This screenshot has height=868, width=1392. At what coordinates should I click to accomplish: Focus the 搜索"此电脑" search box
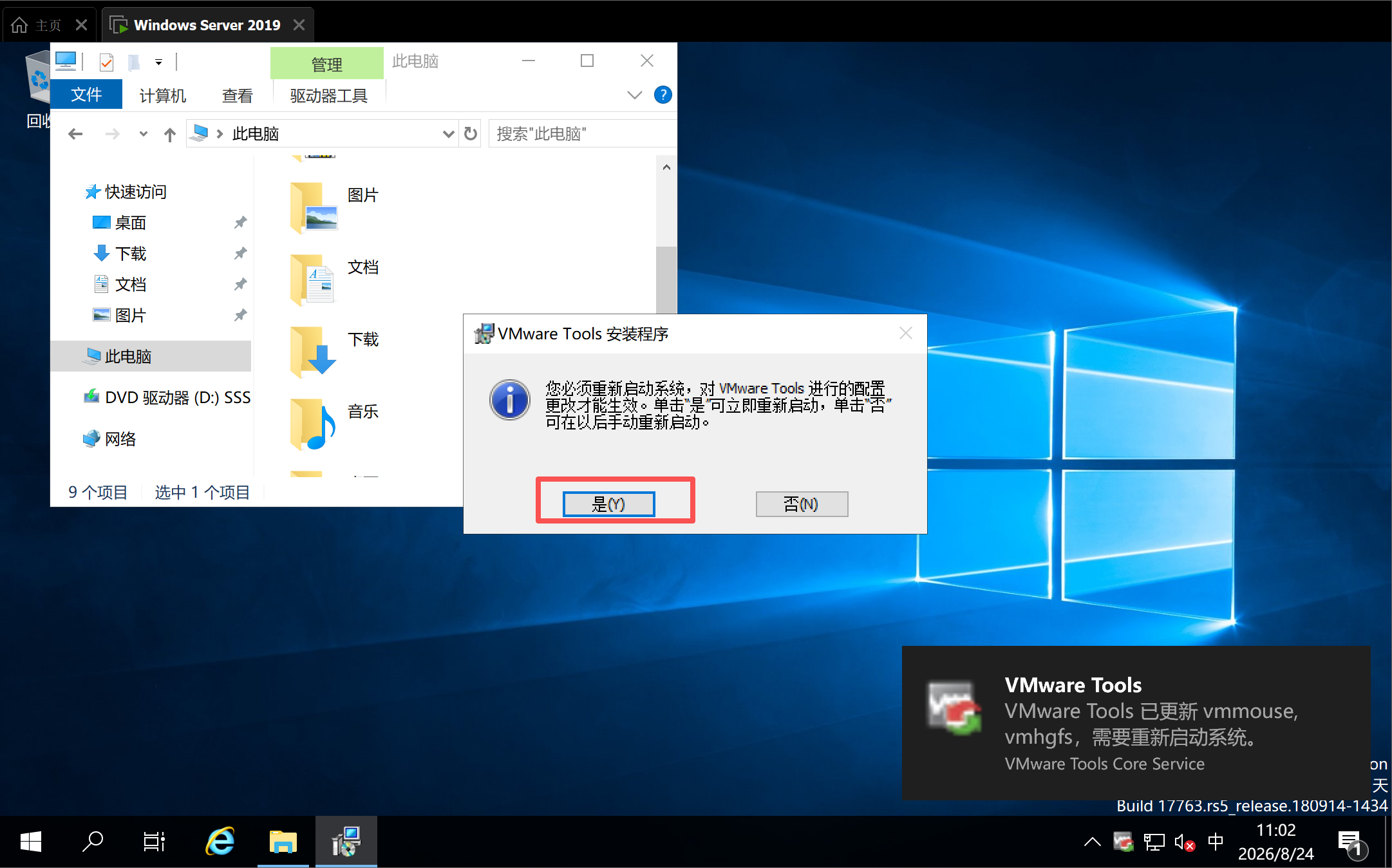pos(583,134)
